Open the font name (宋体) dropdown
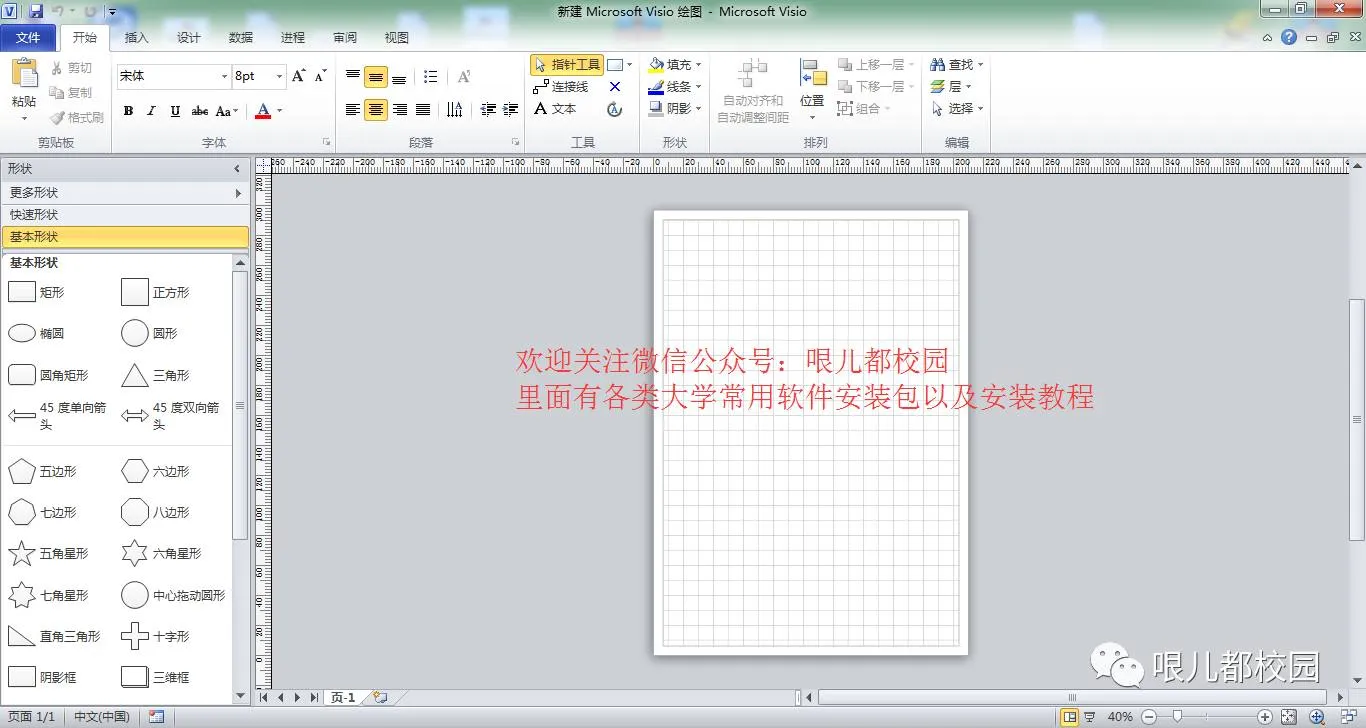Viewport: 1366px width, 728px height. click(x=224, y=76)
